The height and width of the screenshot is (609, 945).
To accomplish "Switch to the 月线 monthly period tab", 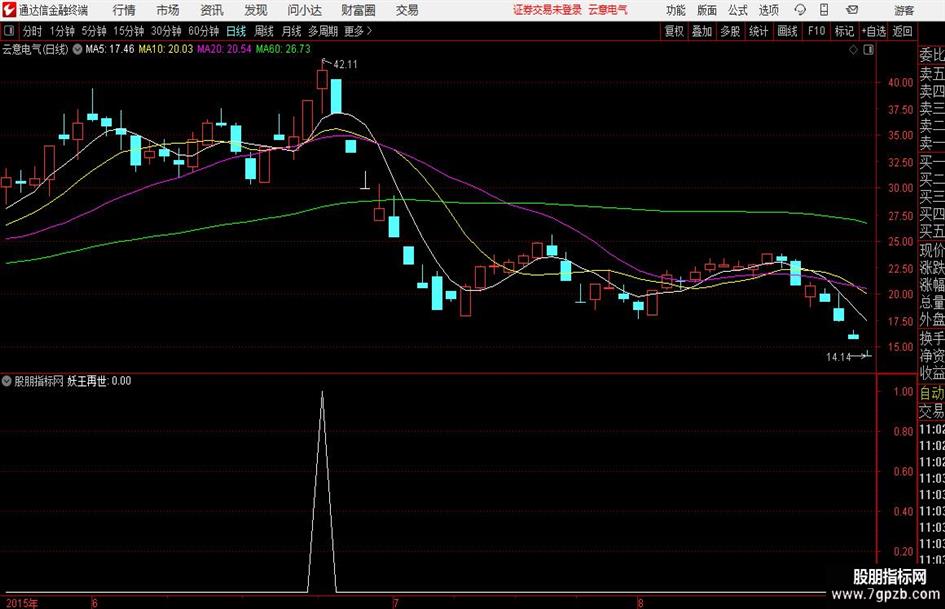I will pos(292,31).
